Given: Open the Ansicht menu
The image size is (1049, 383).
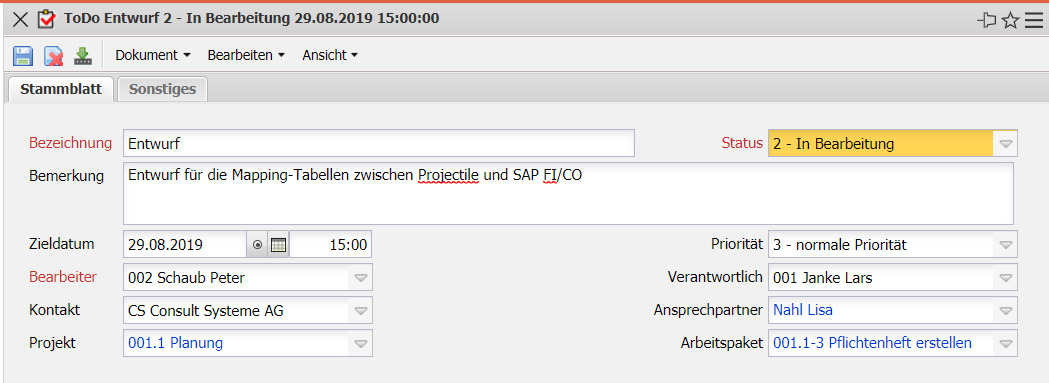Looking at the screenshot, I should point(330,56).
